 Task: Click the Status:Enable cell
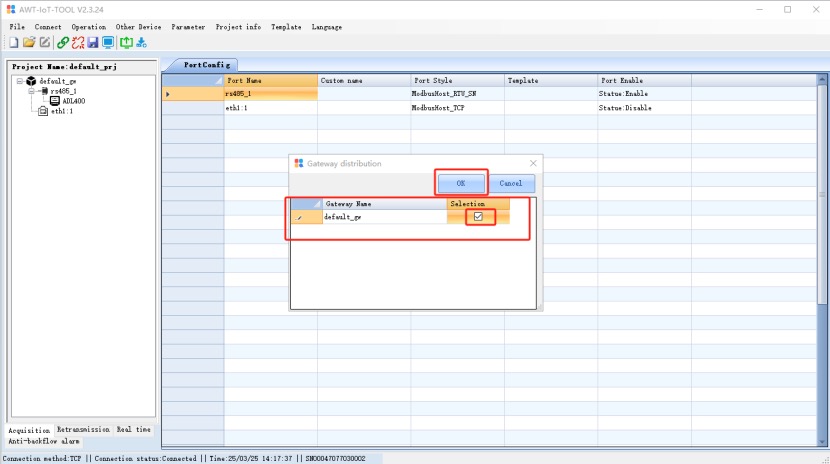644,94
